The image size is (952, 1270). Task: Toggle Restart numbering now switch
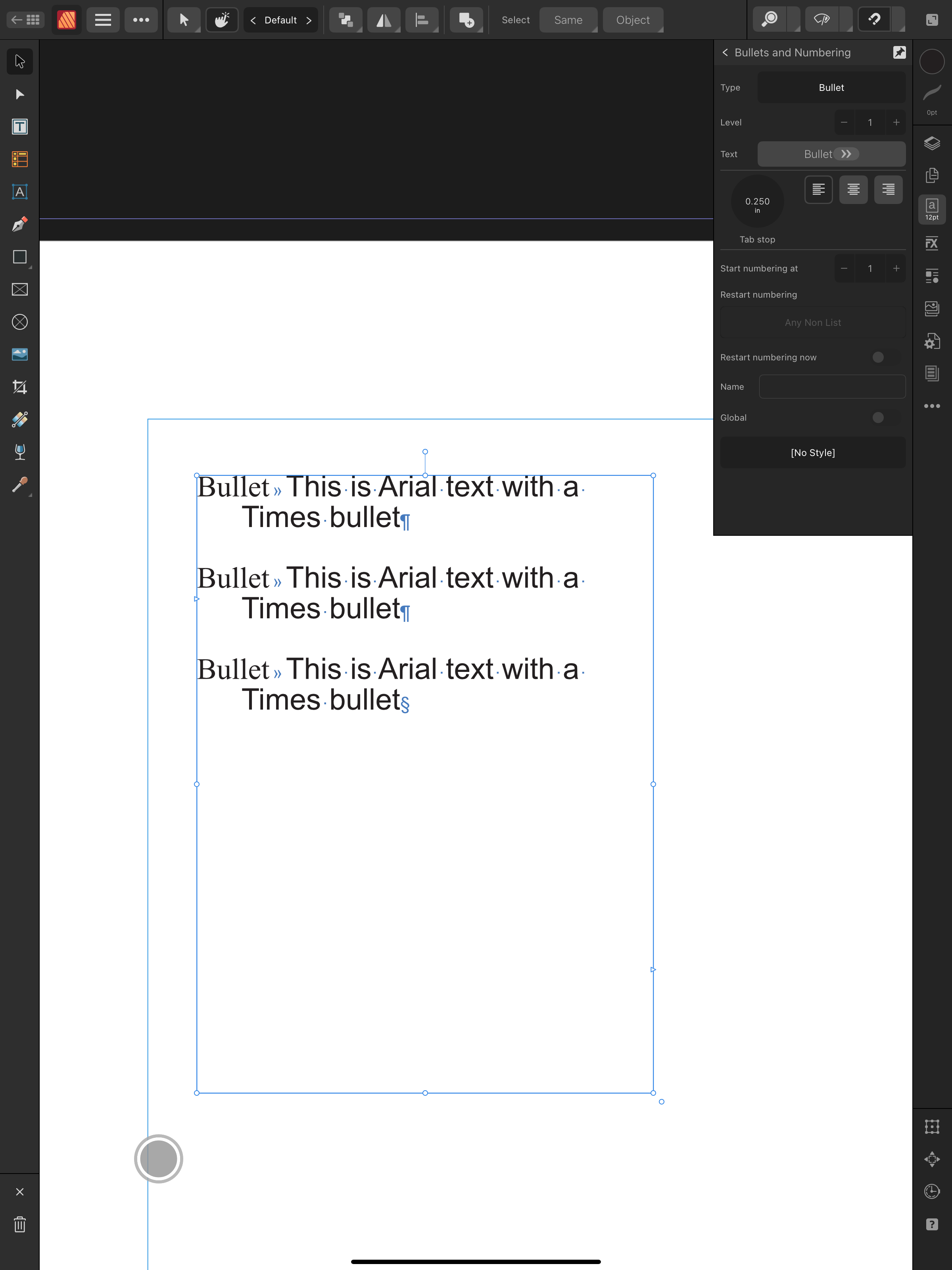885,357
